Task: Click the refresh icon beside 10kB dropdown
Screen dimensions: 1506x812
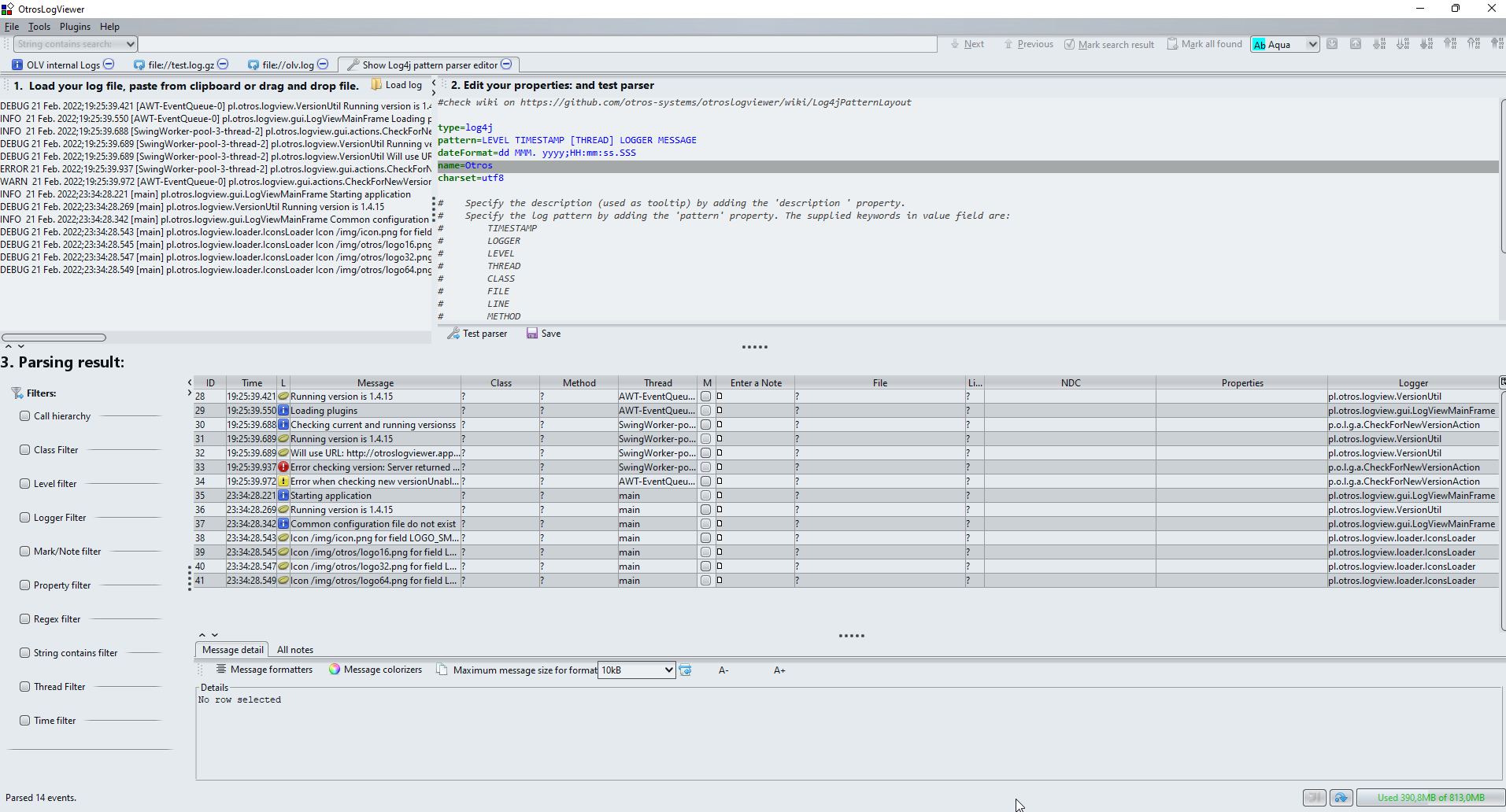Action: coord(686,670)
